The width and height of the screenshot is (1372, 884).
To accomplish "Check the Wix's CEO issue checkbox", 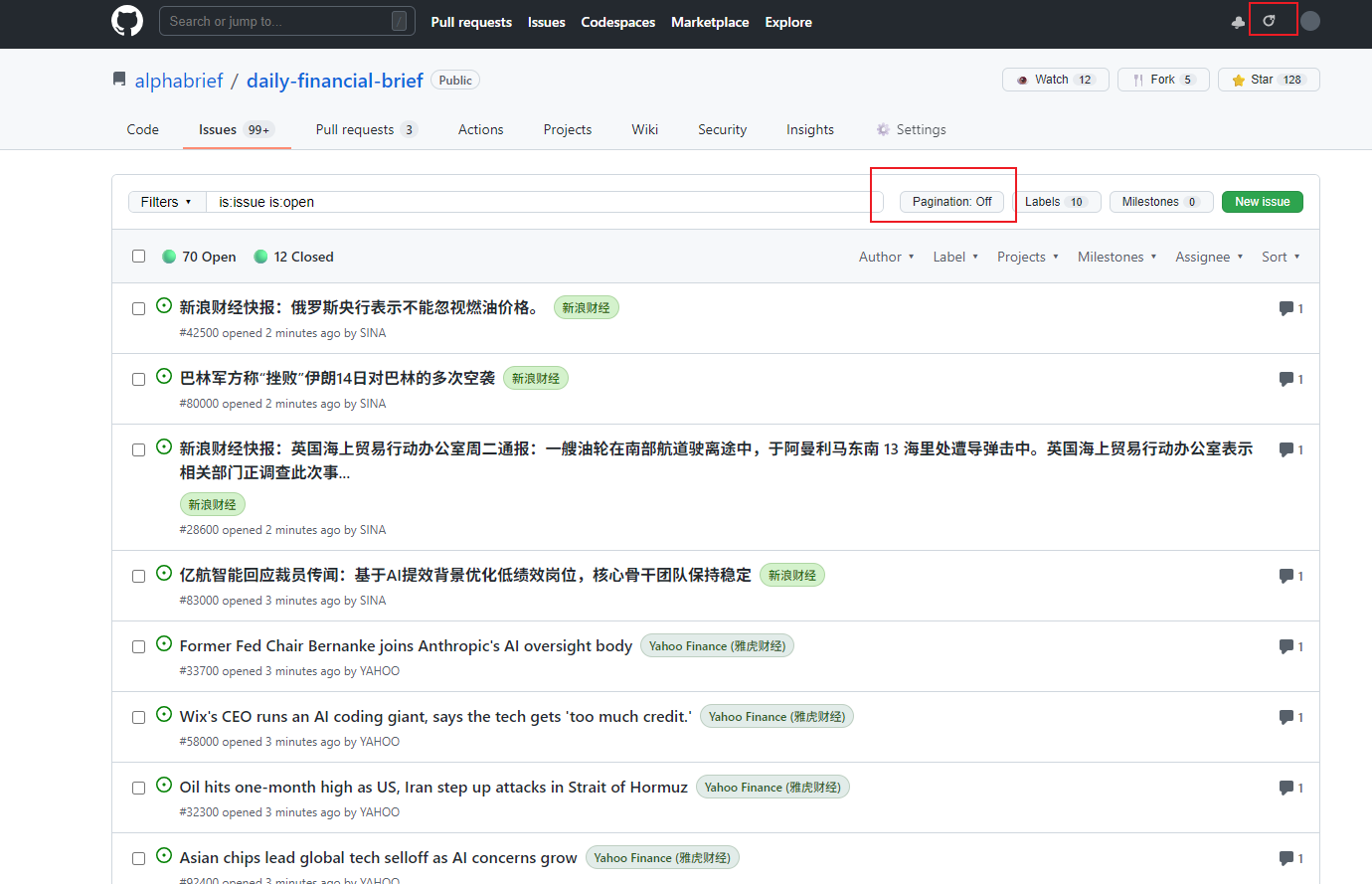I will (139, 717).
